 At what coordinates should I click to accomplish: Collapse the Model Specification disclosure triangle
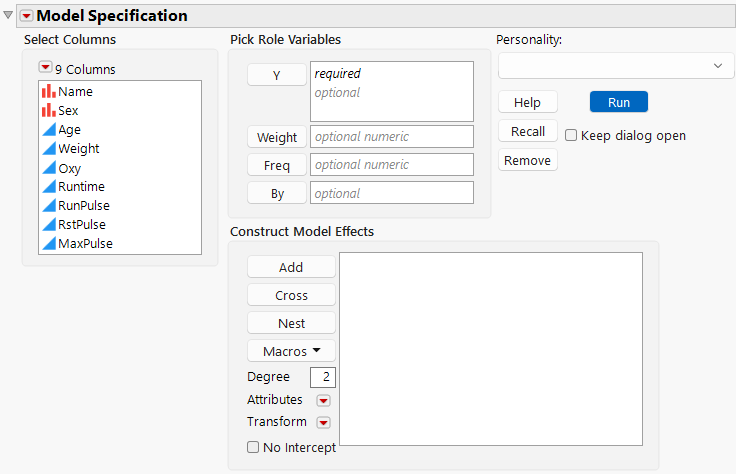[x=9, y=16]
